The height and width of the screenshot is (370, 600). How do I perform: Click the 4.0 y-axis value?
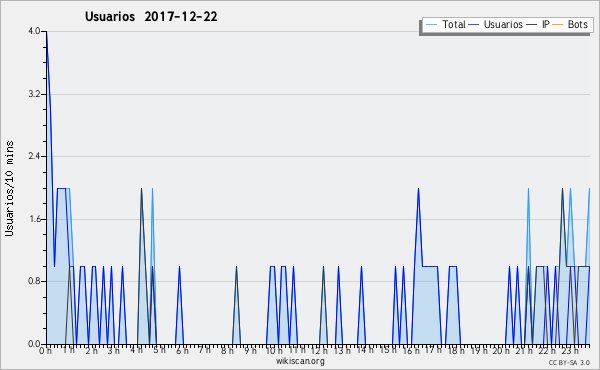pyautogui.click(x=34, y=31)
